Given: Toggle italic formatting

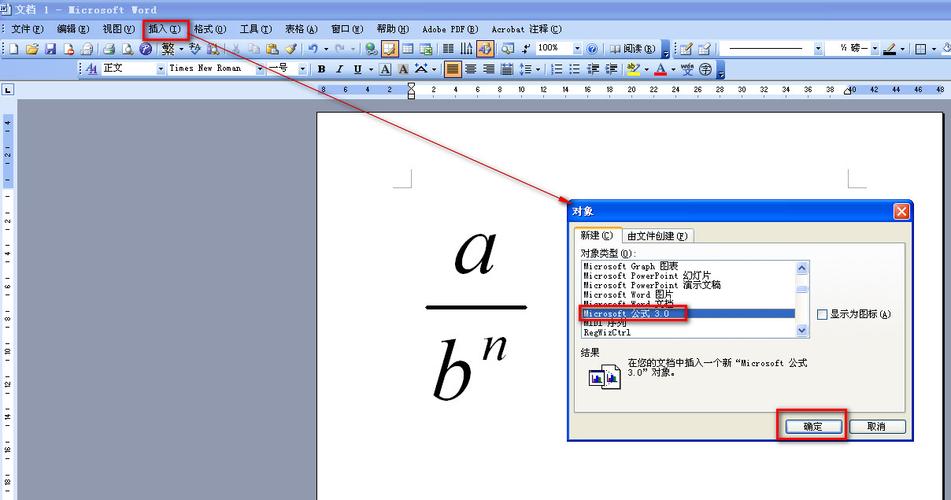Looking at the screenshot, I should tap(340, 69).
